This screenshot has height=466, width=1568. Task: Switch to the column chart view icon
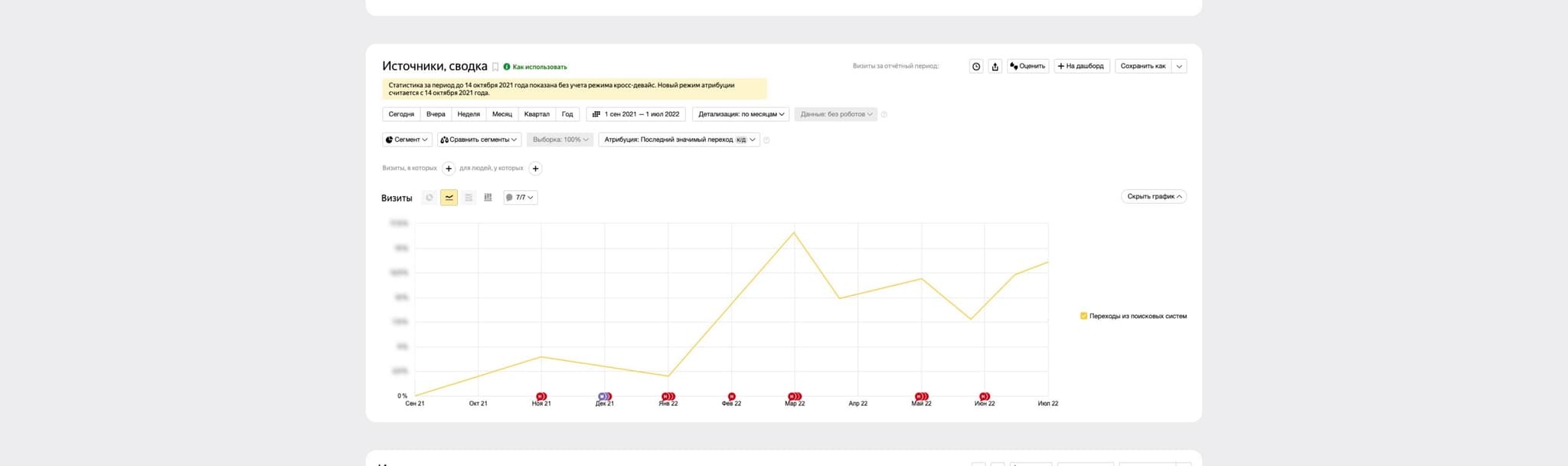pos(488,198)
